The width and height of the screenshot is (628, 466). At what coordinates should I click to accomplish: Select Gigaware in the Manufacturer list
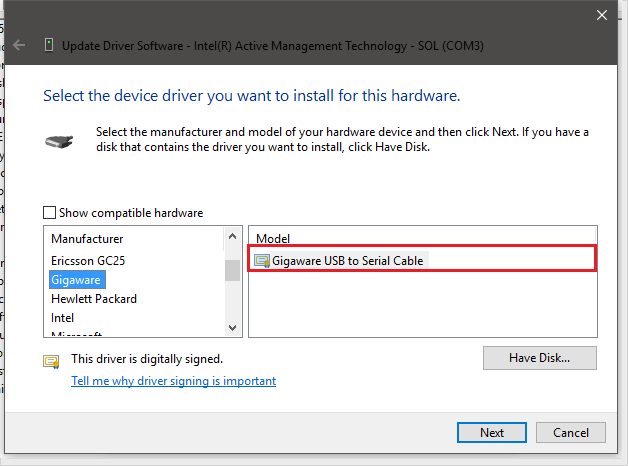tap(77, 280)
